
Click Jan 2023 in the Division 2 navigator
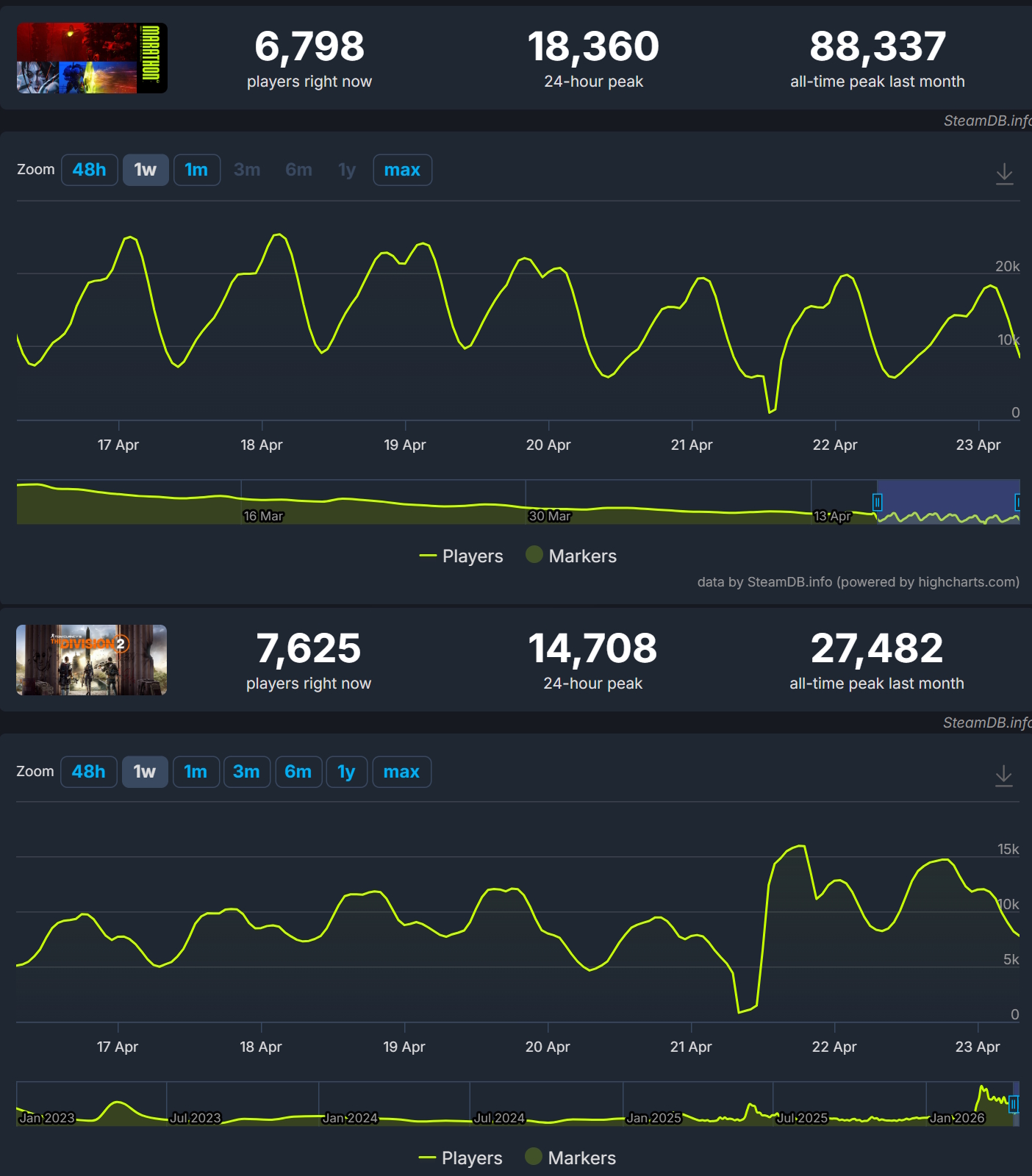coord(47,1118)
